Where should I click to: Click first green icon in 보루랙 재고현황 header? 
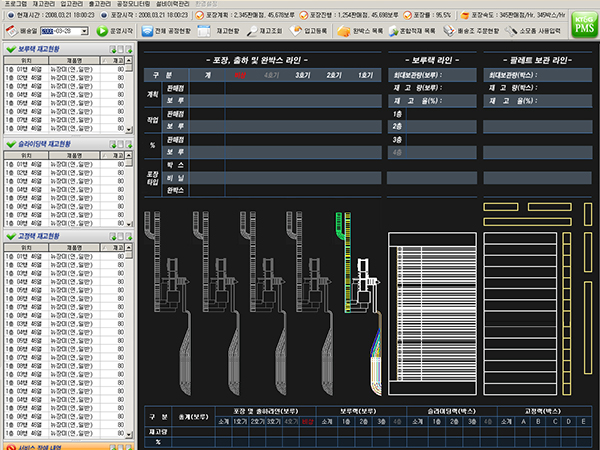point(112,48)
